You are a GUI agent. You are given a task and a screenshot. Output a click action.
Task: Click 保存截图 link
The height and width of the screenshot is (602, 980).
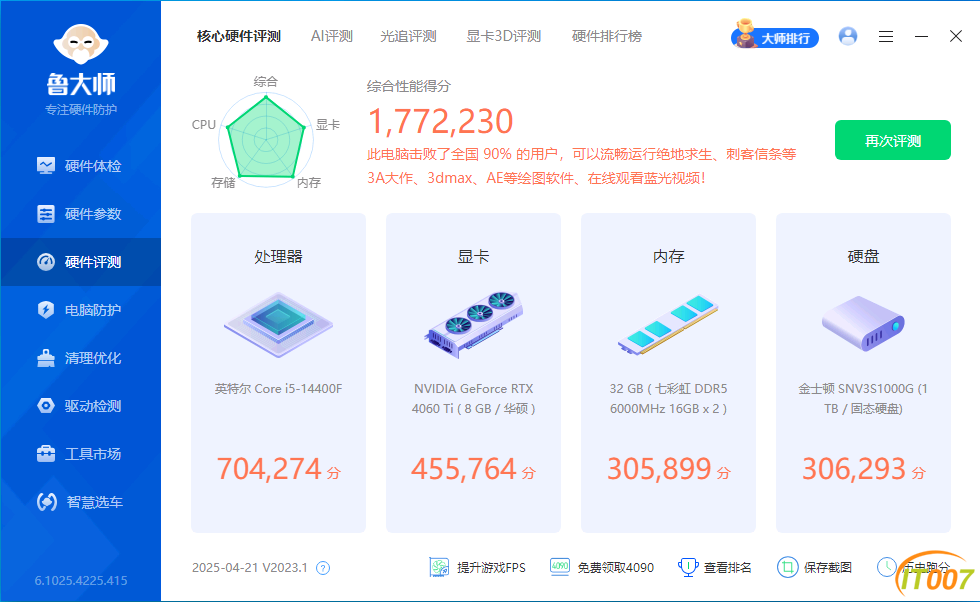click(x=814, y=567)
